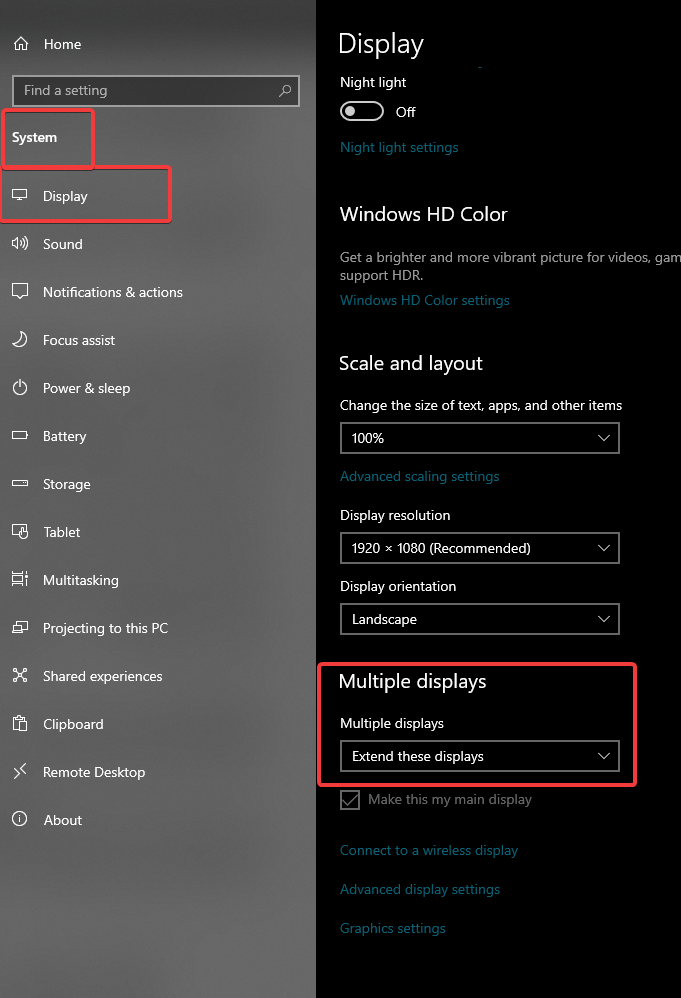The image size is (681, 998).
Task: Click the Sound speaker icon
Action: tap(20, 243)
